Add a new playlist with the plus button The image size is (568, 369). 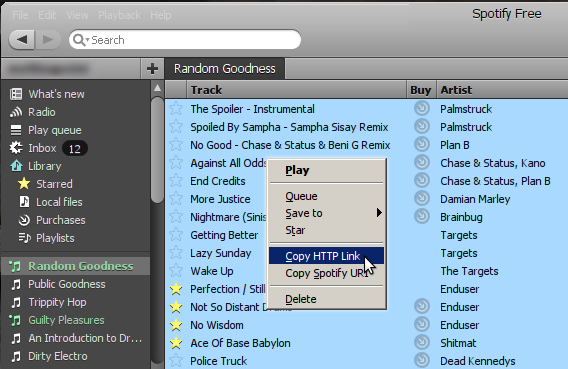(152, 68)
